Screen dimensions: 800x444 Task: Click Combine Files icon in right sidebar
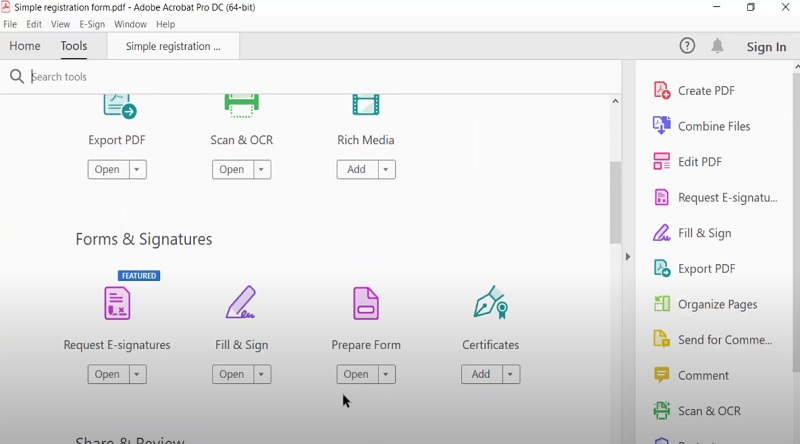click(662, 126)
